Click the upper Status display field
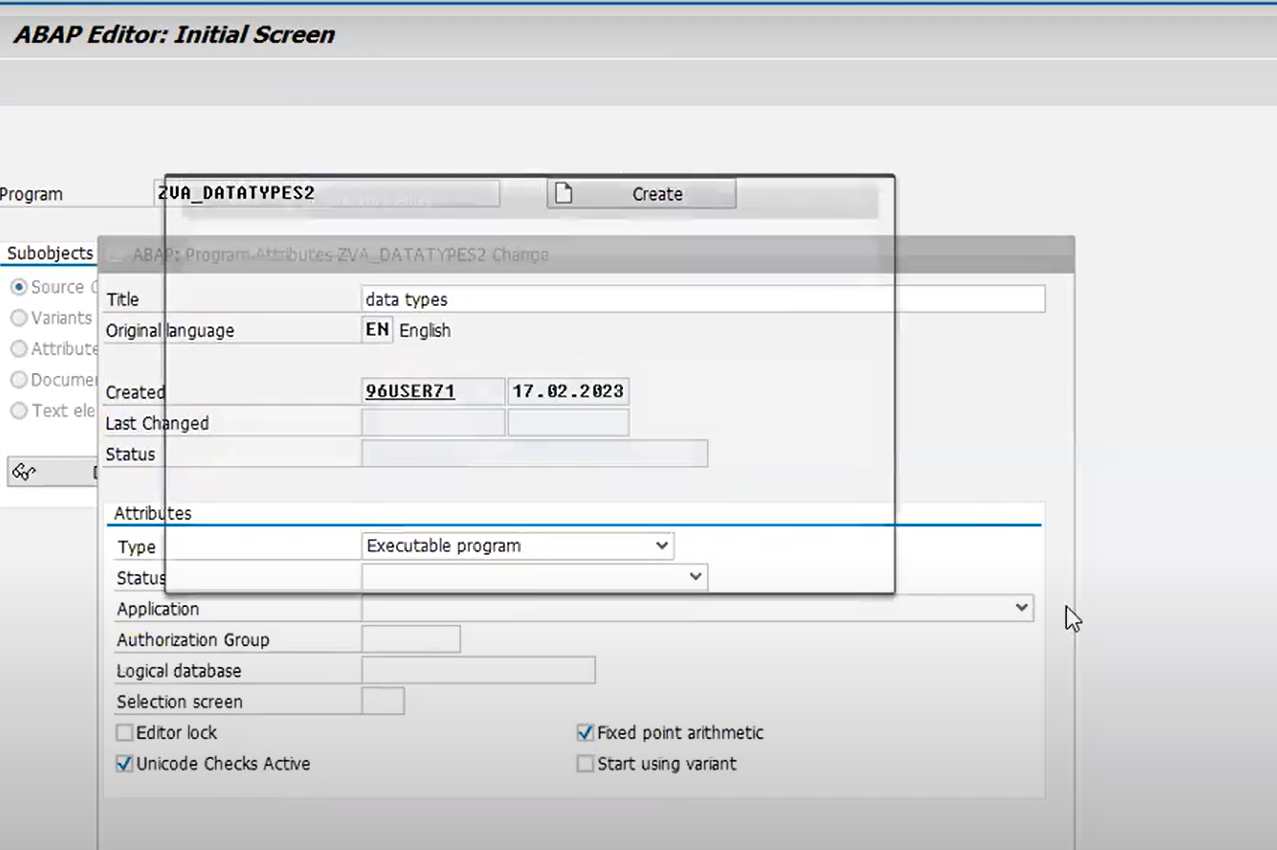This screenshot has width=1277, height=850. tap(534, 454)
